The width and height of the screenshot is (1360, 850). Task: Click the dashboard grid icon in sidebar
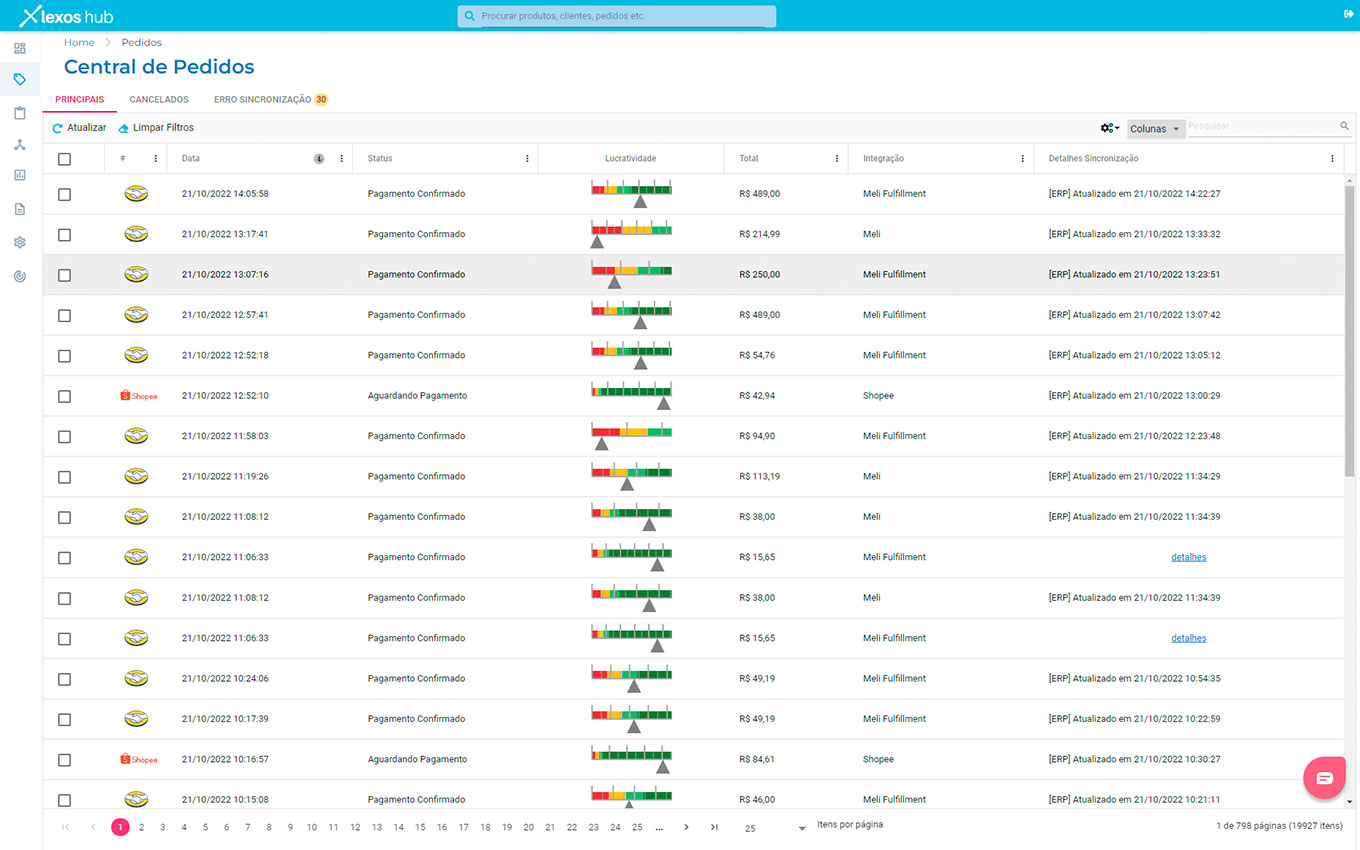tap(20, 48)
